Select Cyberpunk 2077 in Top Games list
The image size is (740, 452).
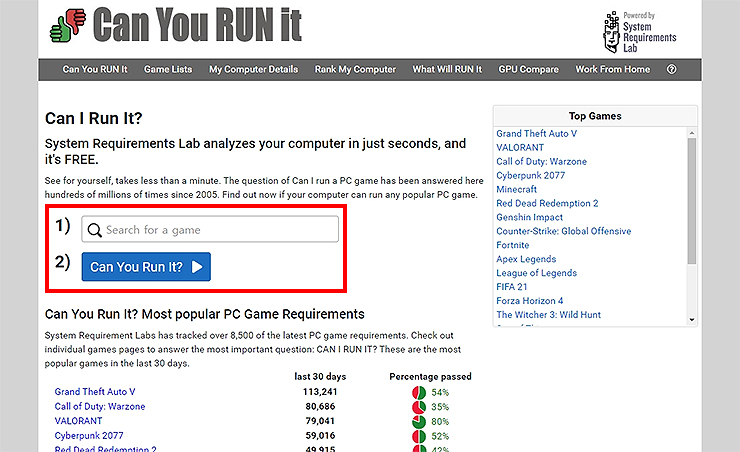(x=530, y=176)
